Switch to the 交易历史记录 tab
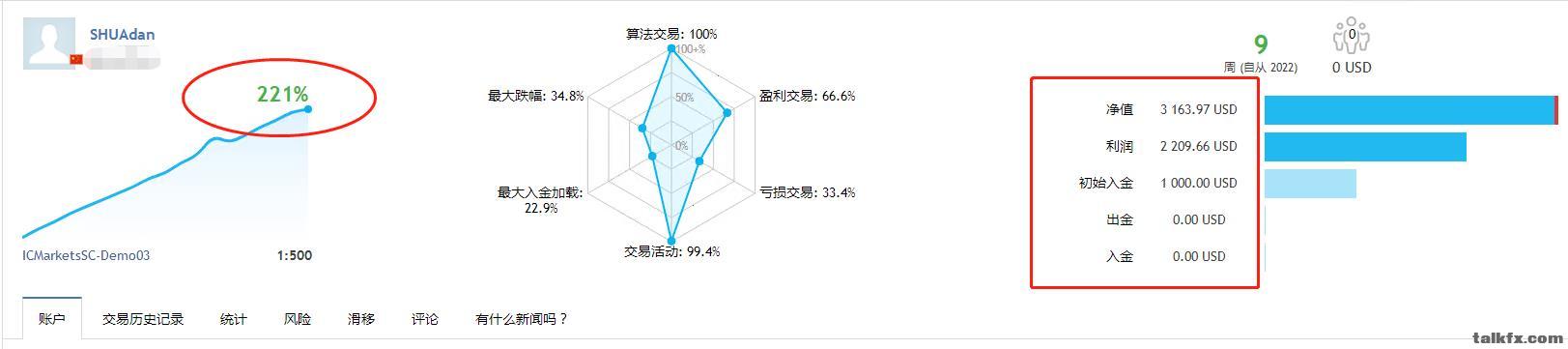 point(143,318)
